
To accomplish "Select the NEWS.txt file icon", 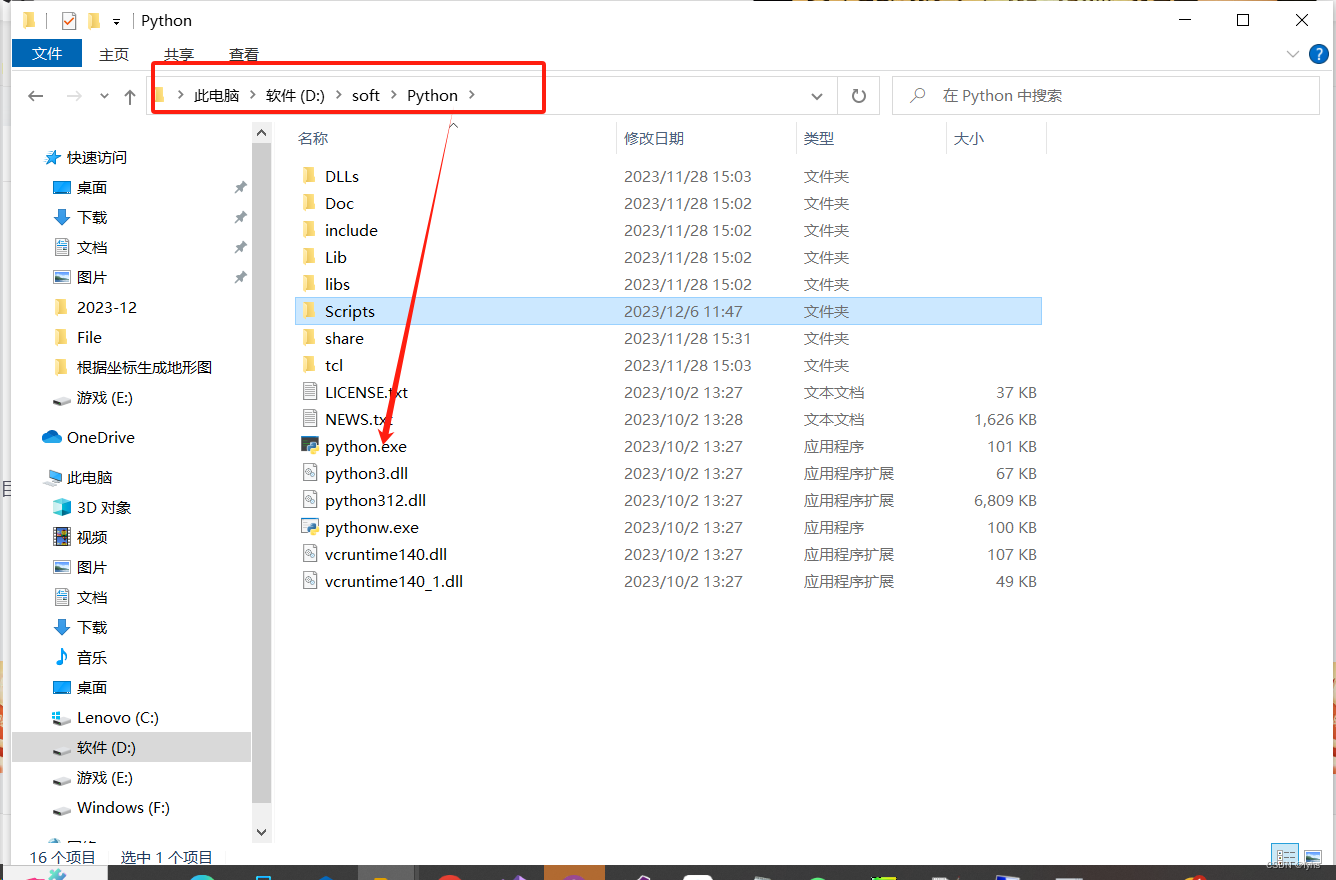I will (x=309, y=419).
